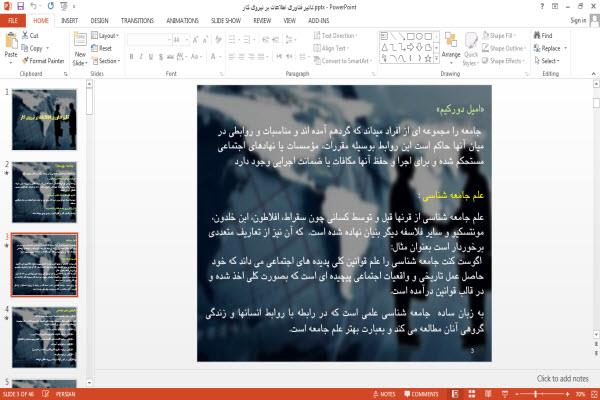Click PERSIAN language indicator in status bar

pyautogui.click(x=65, y=394)
